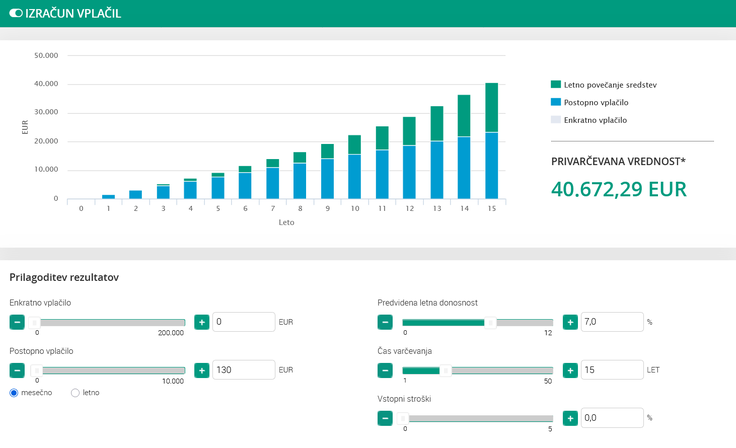Increase Čas varčevanja with plus button
Image resolution: width=736 pixels, height=448 pixels.
570,370
